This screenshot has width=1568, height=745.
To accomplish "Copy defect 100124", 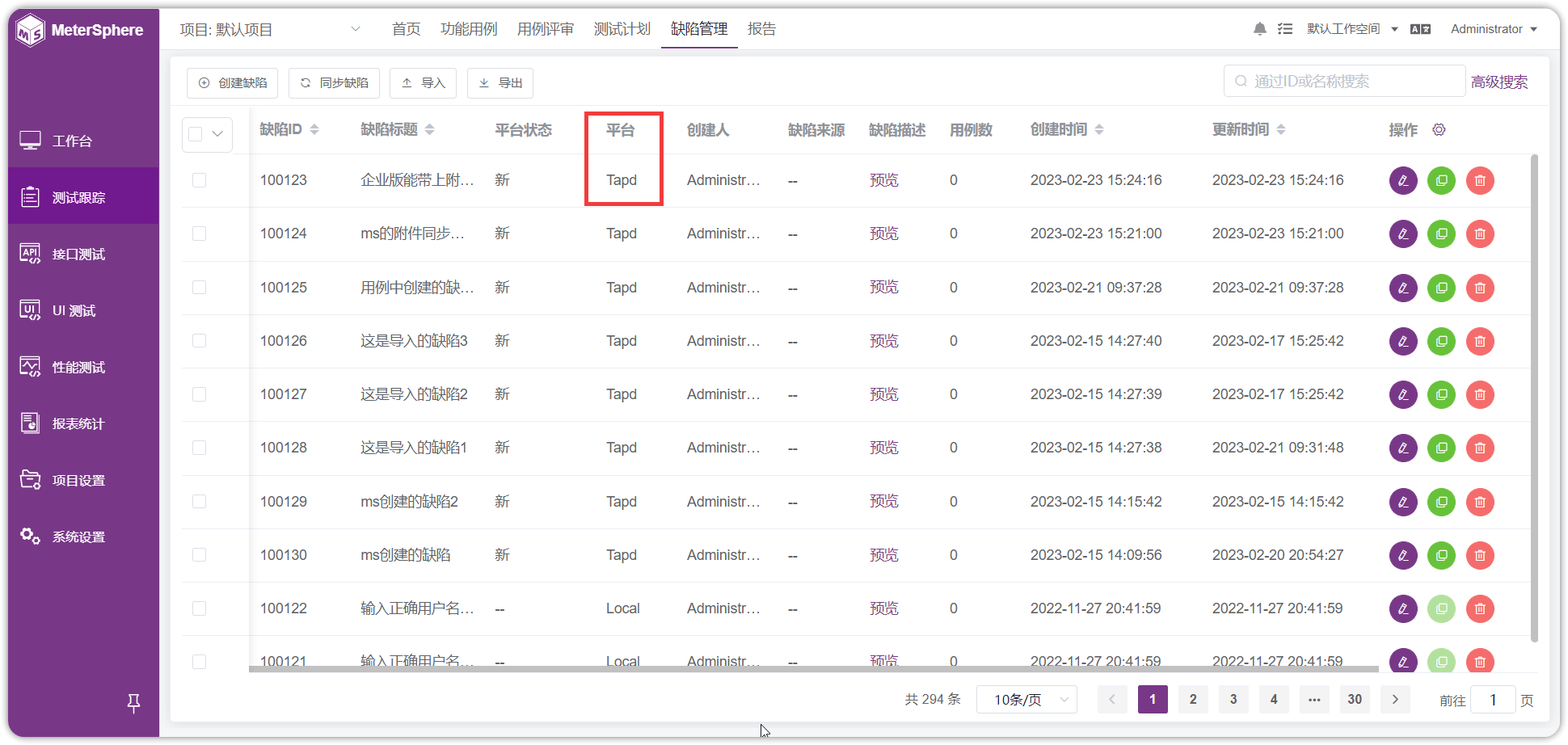I will click(x=1441, y=234).
